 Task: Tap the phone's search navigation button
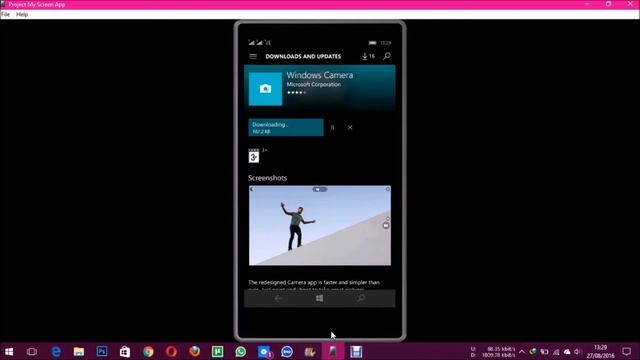point(361,298)
